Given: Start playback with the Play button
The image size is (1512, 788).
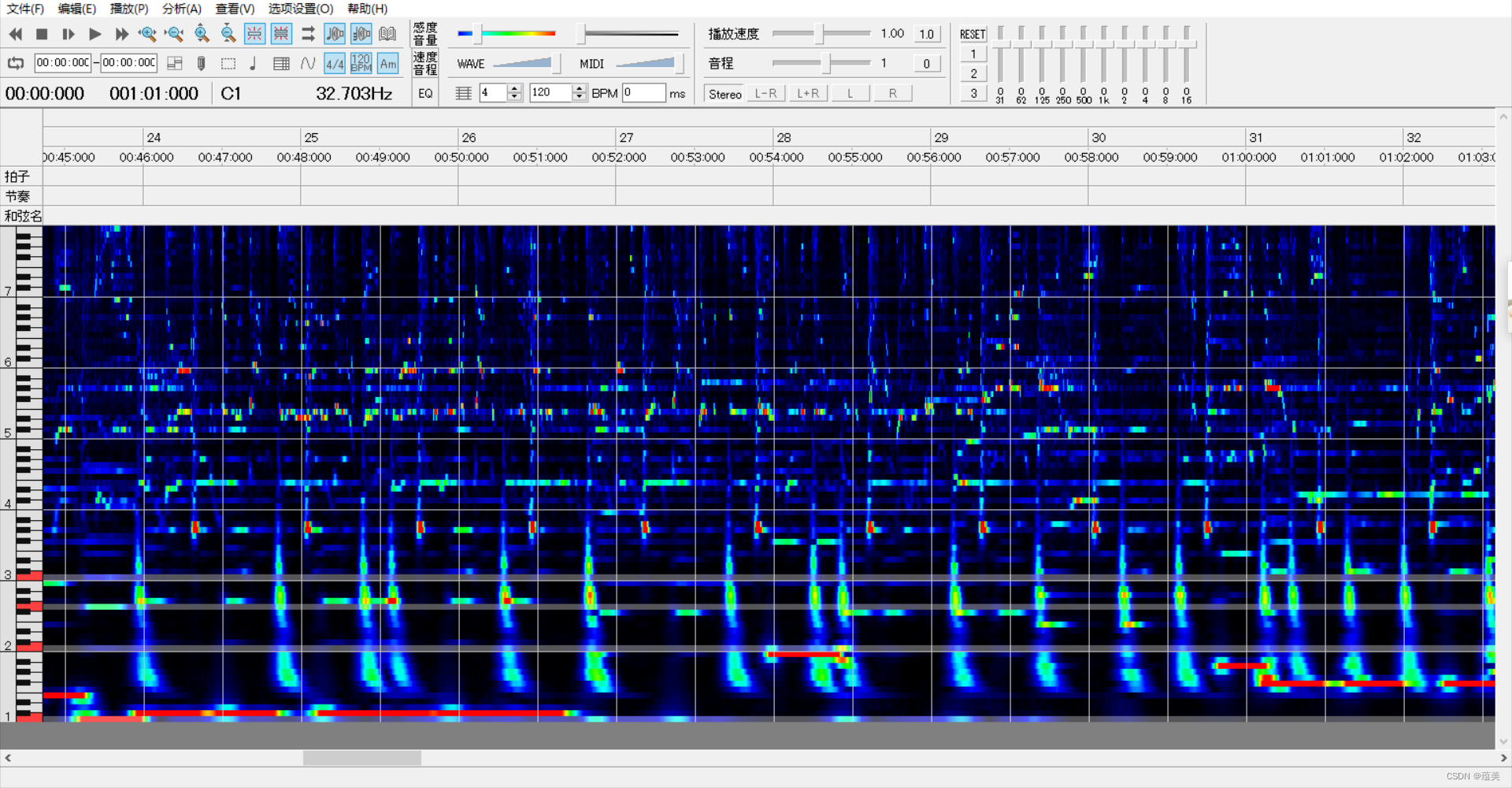Looking at the screenshot, I should [94, 34].
